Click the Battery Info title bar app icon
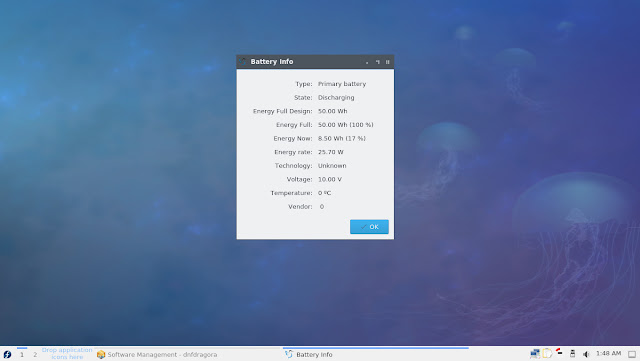 242,61
